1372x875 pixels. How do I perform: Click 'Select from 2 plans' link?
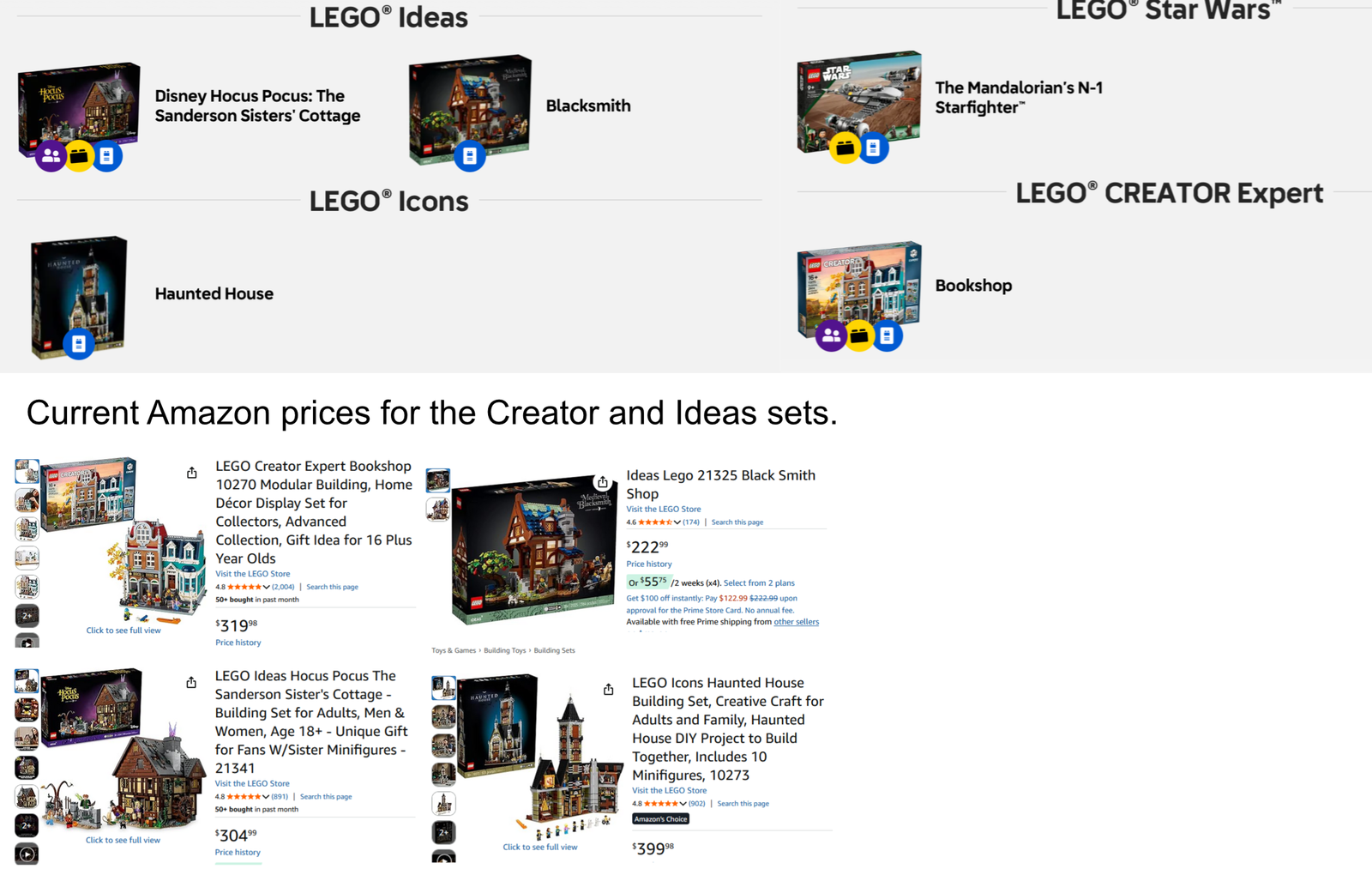pos(759,583)
